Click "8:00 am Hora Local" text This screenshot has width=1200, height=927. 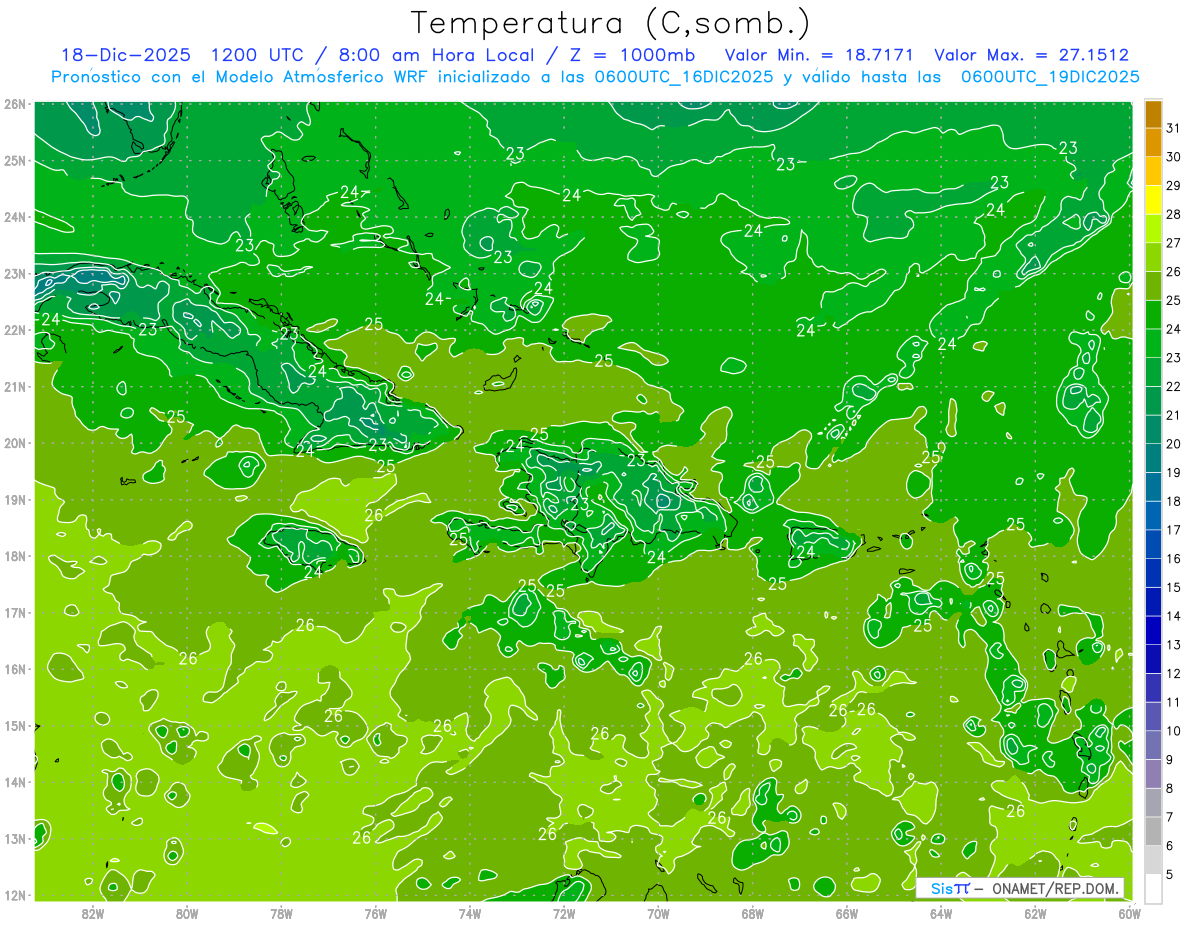[x=434, y=55]
